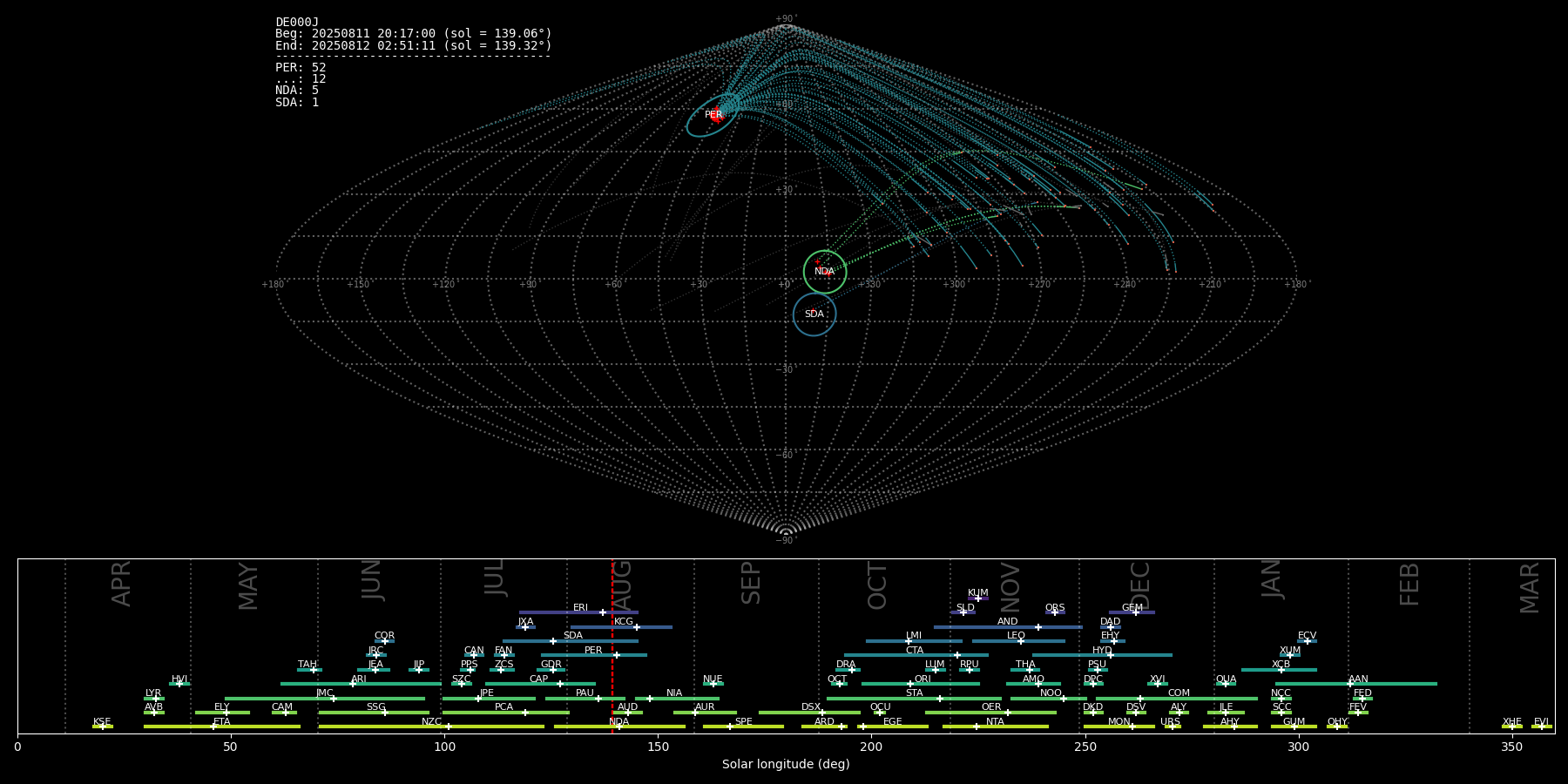
Task: Click the station code DE000J text
Action: pyautogui.click(x=297, y=23)
